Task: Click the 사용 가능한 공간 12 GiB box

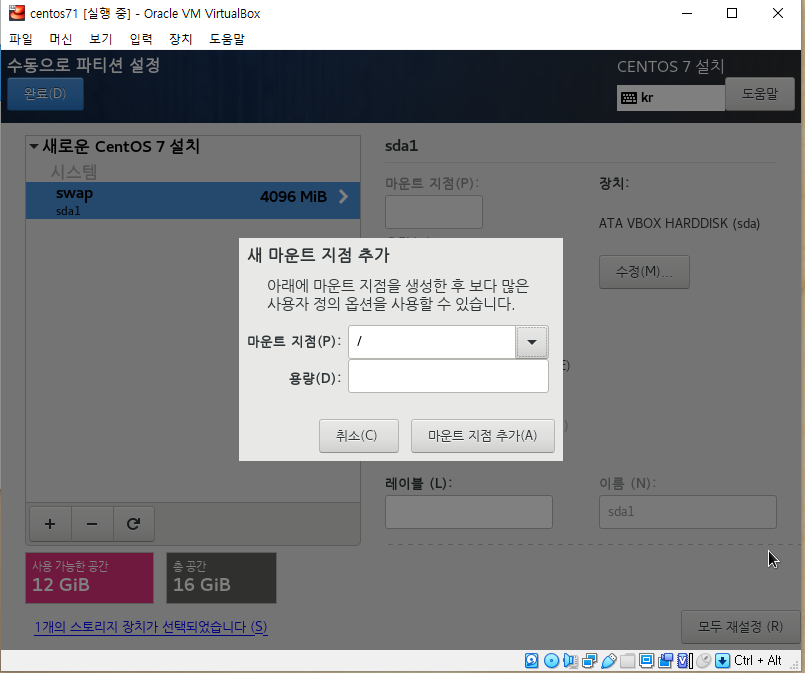Action: [89, 578]
